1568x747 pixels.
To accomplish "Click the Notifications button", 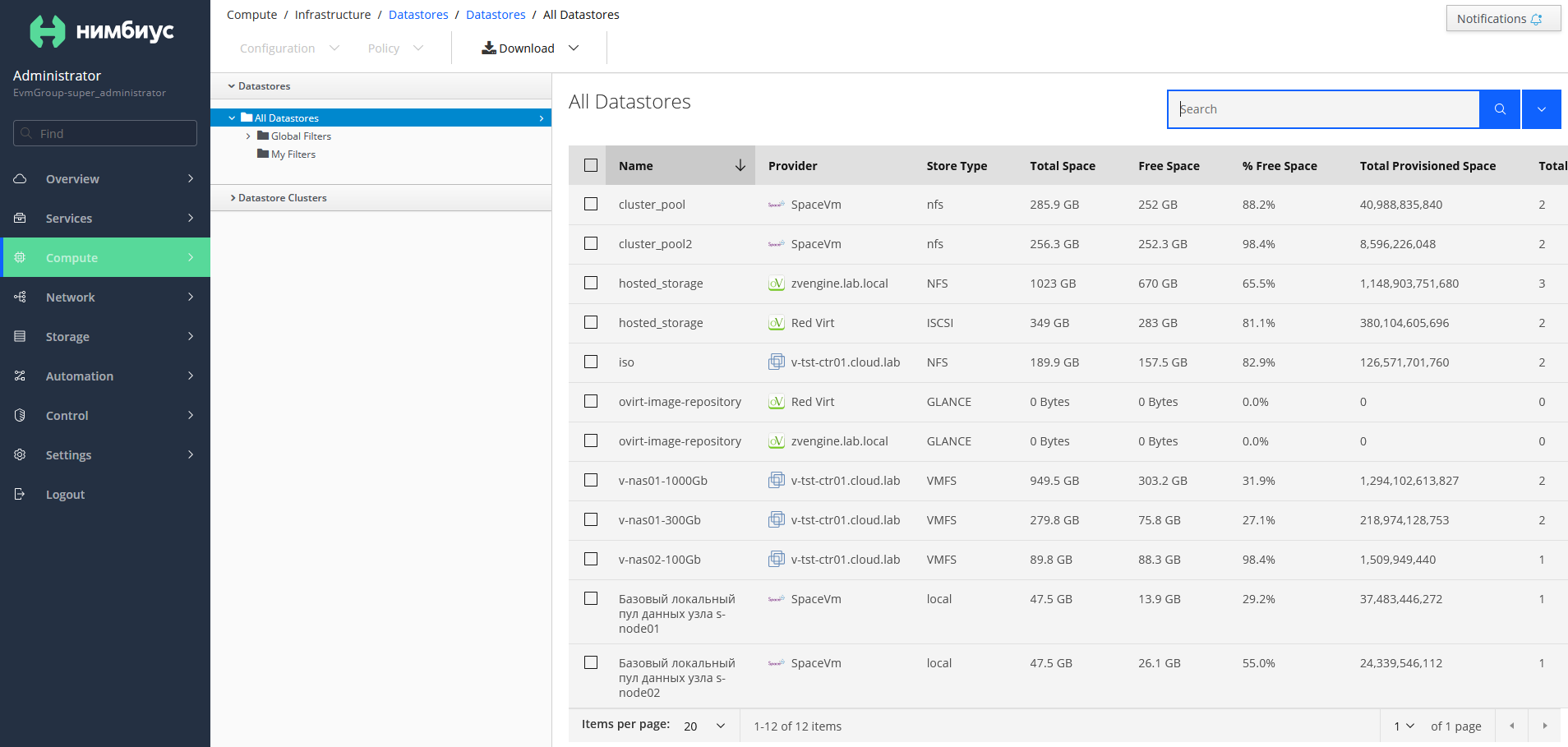I will pyautogui.click(x=1503, y=19).
